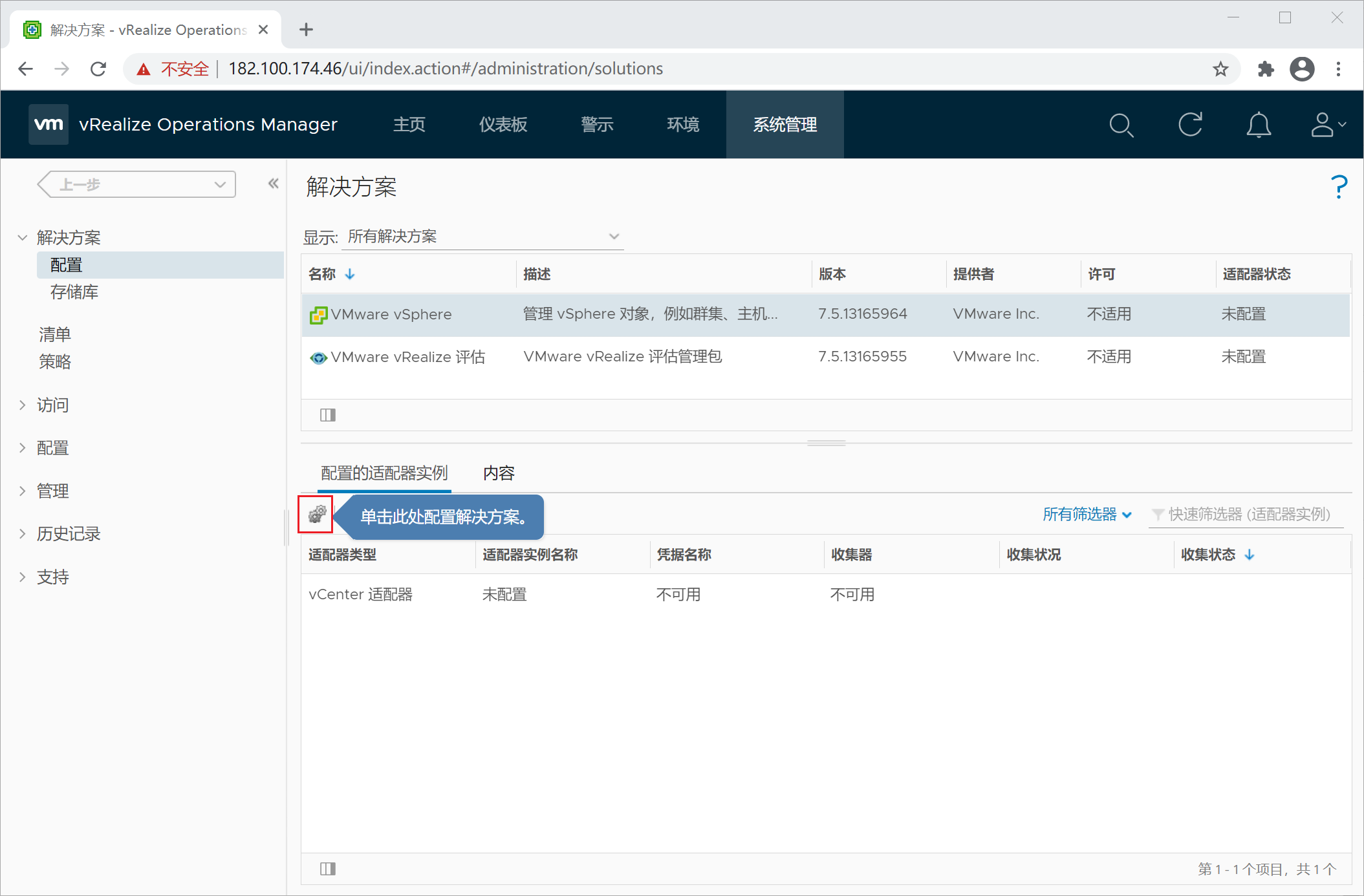Open a new browser tab
The image size is (1364, 896).
[x=306, y=30]
